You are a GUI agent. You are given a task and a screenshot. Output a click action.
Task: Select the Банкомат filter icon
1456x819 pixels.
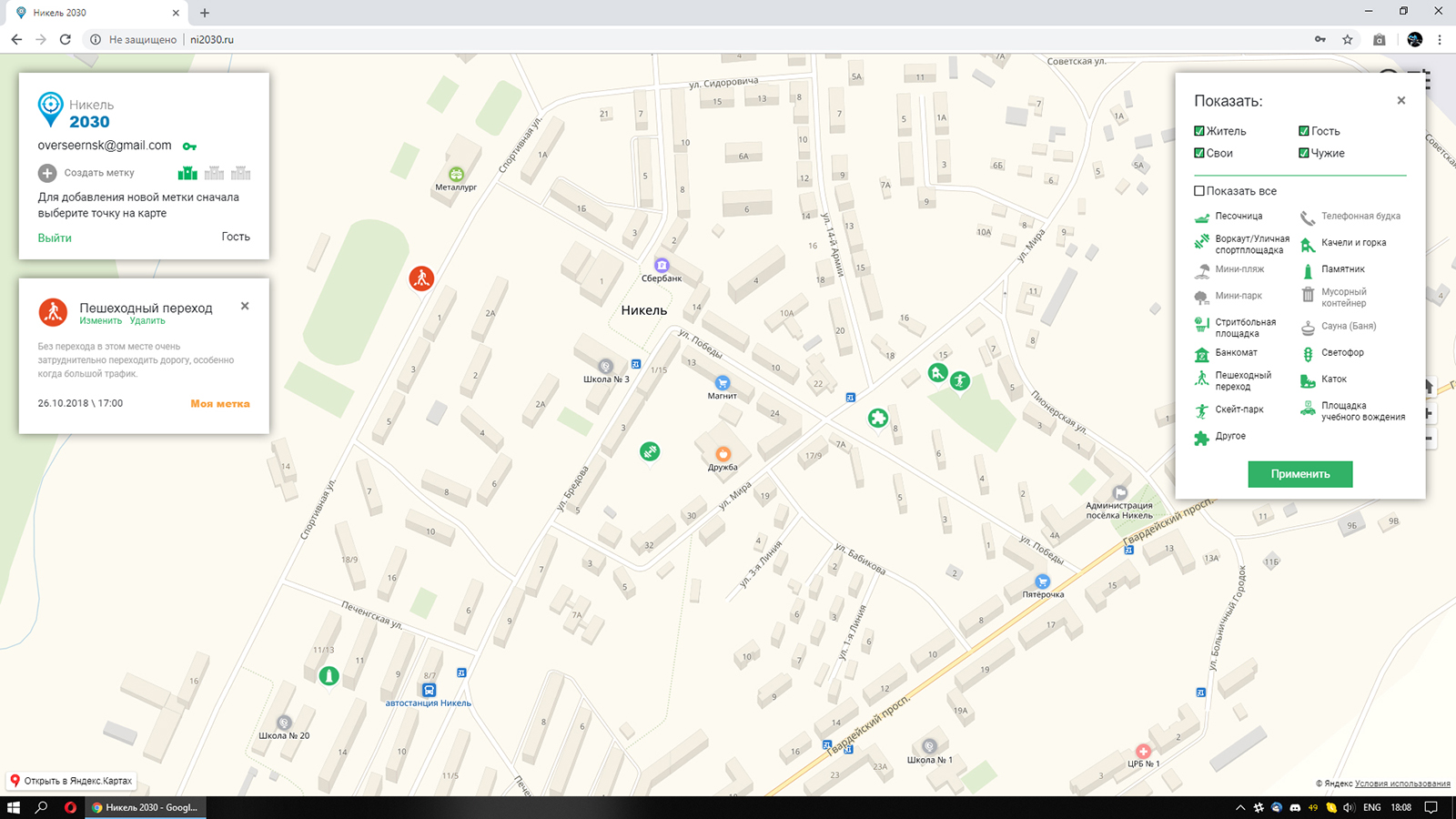coord(1202,353)
